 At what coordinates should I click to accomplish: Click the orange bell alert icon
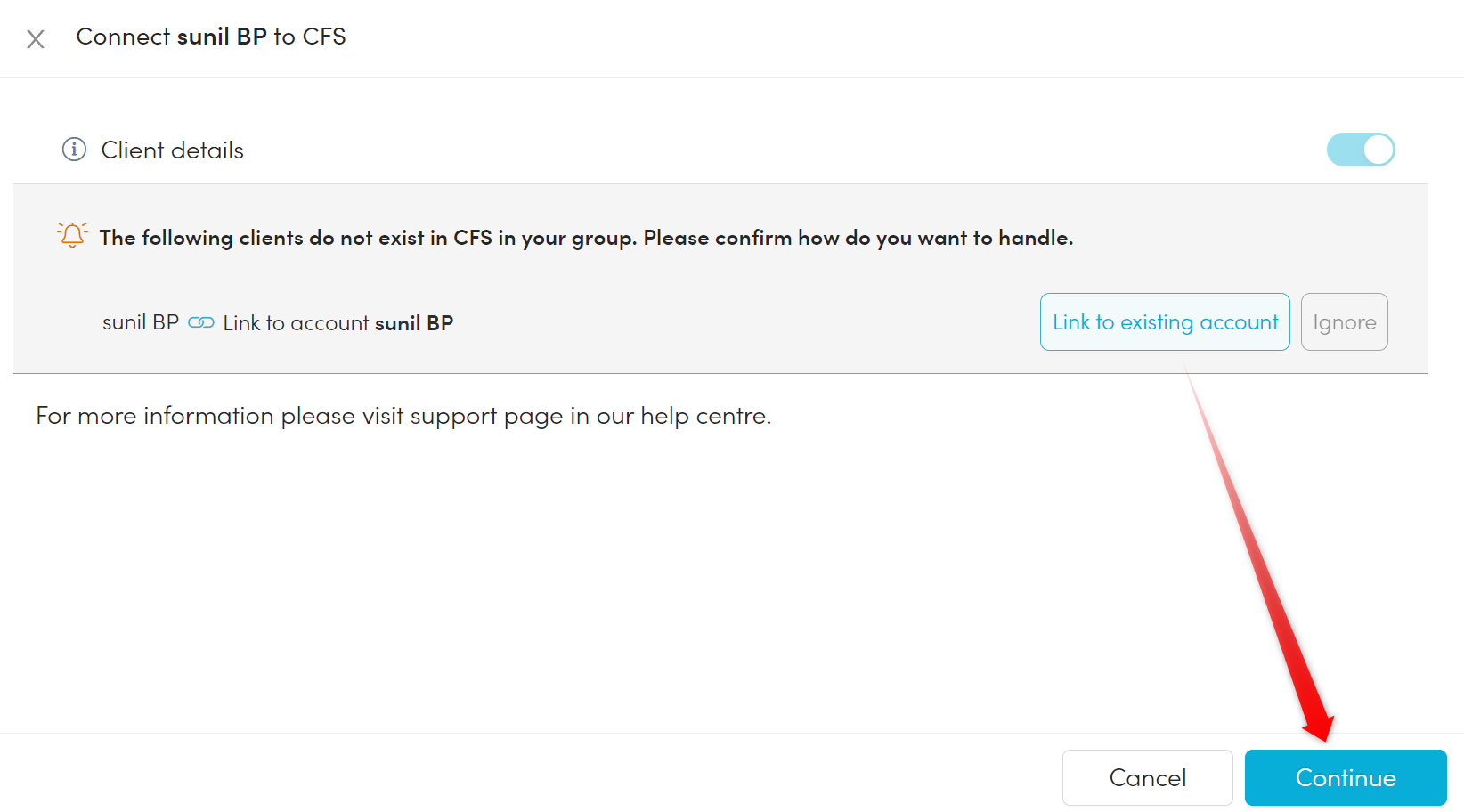pyautogui.click(x=72, y=235)
